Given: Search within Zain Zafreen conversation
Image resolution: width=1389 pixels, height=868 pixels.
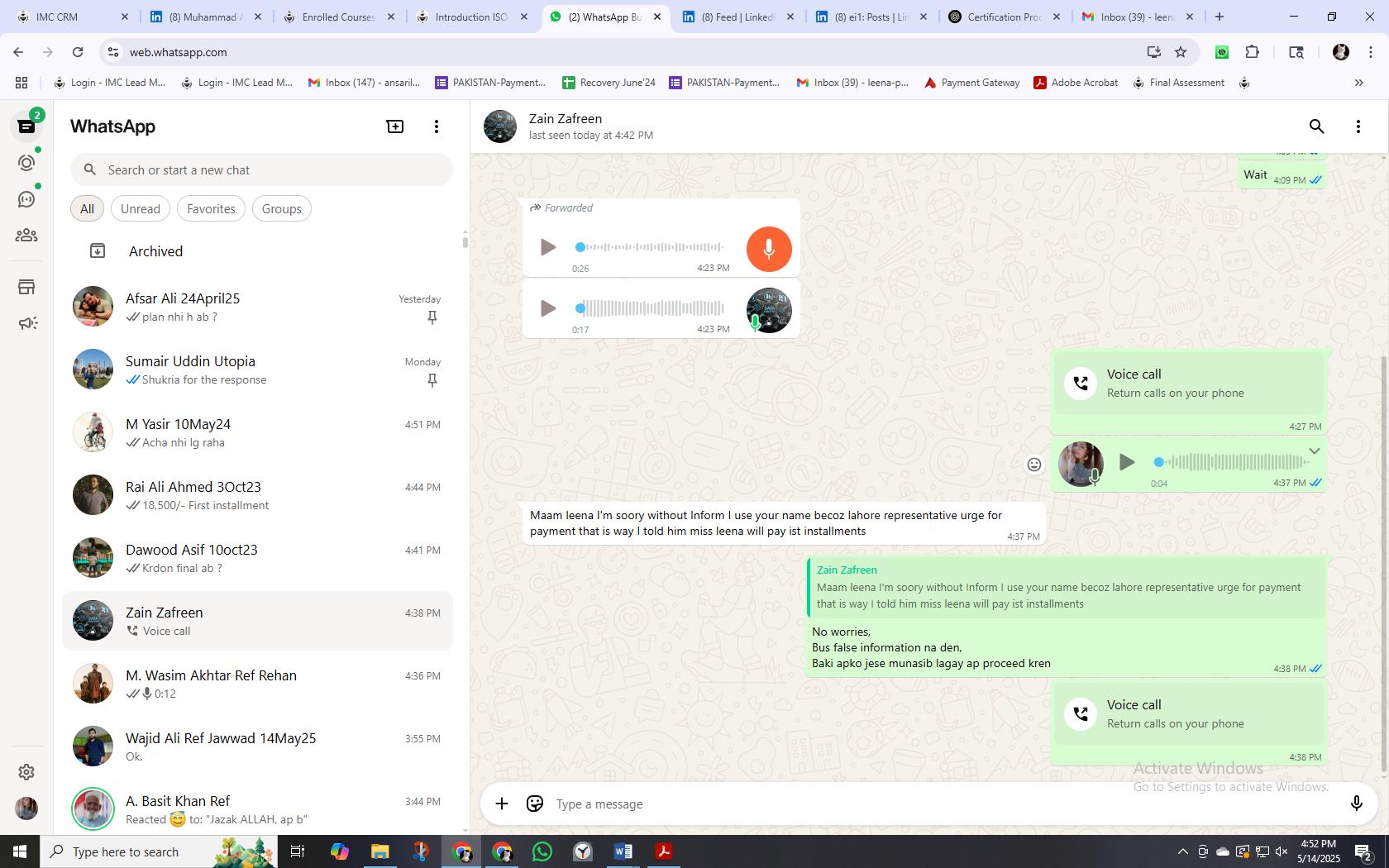Looking at the screenshot, I should pyautogui.click(x=1316, y=126).
